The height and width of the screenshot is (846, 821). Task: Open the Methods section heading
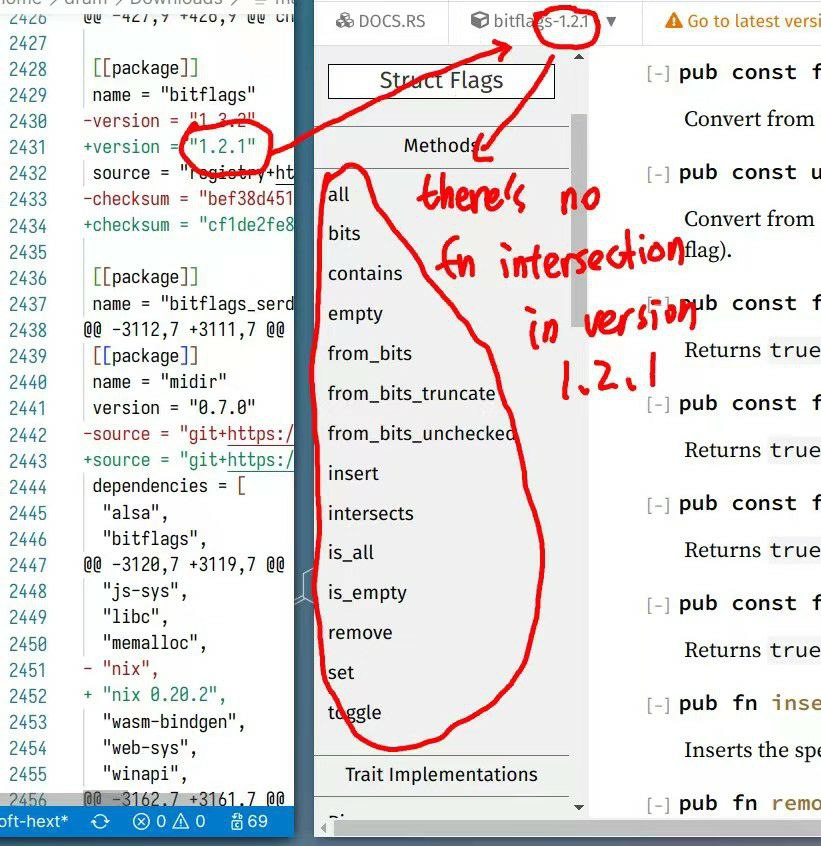tap(441, 145)
